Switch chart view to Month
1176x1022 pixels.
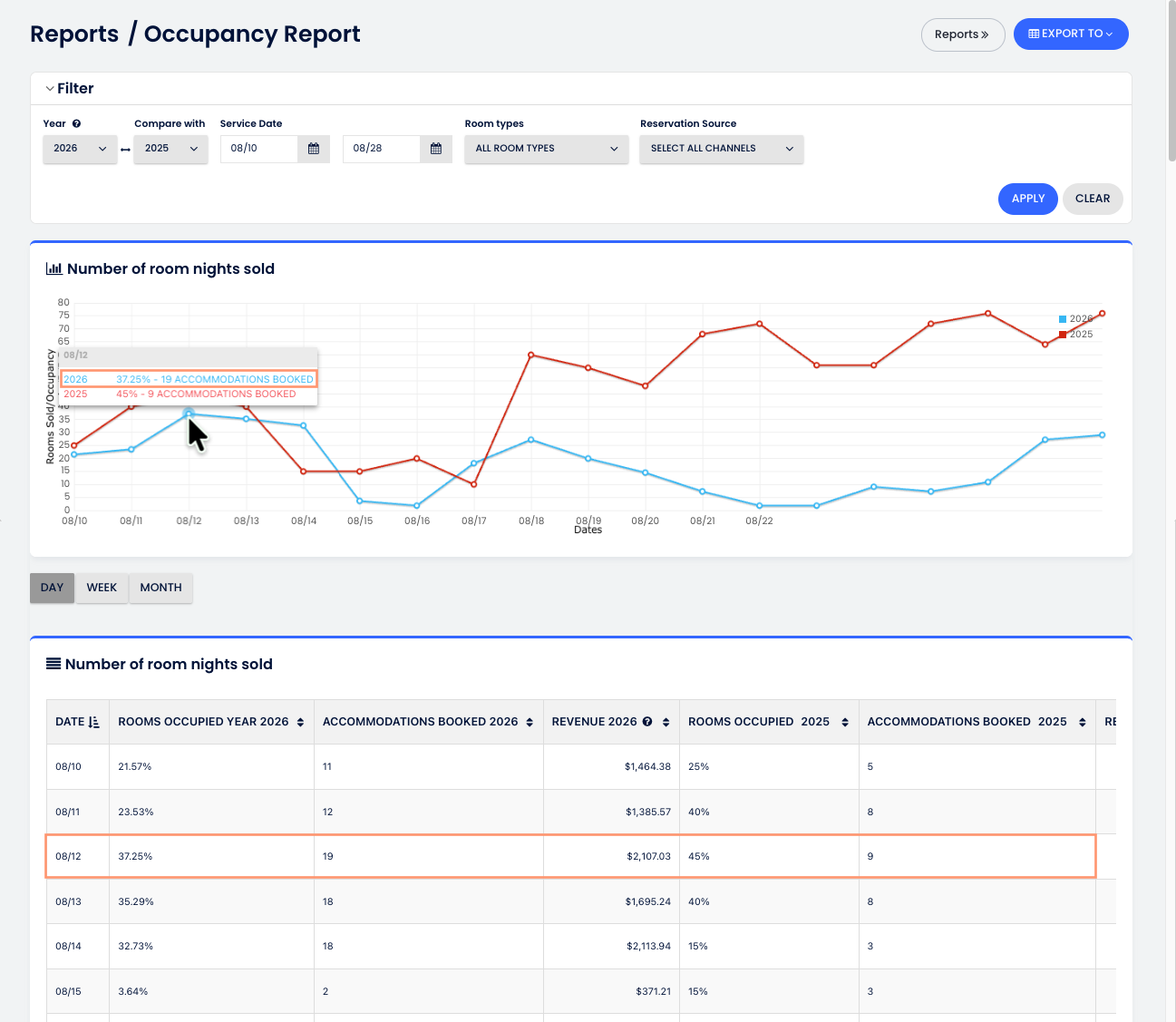tap(160, 588)
